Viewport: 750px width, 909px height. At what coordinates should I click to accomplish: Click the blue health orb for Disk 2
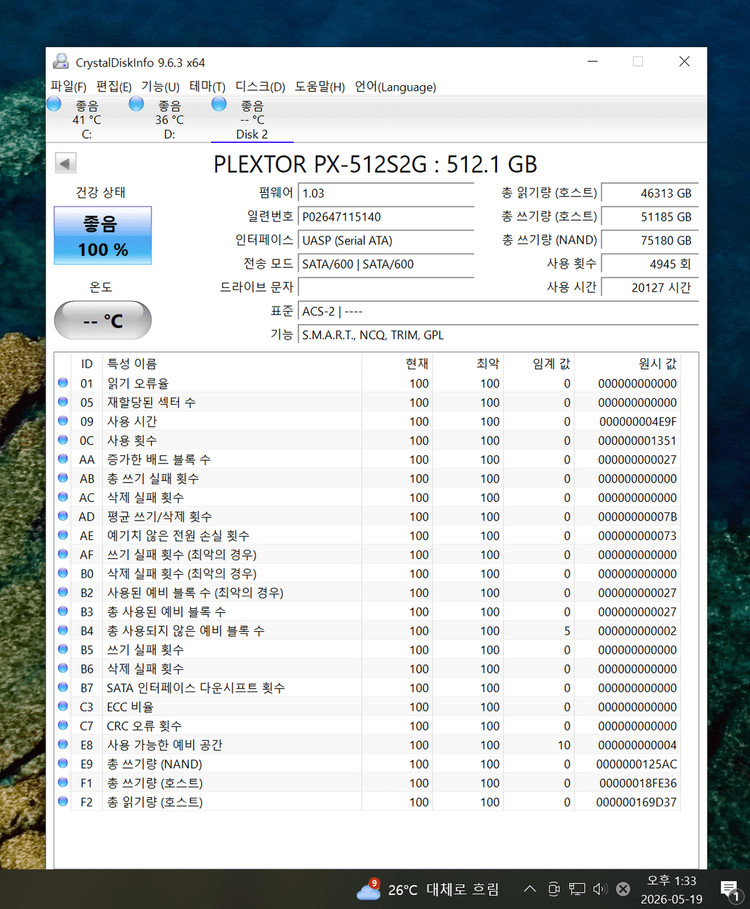pos(219,104)
